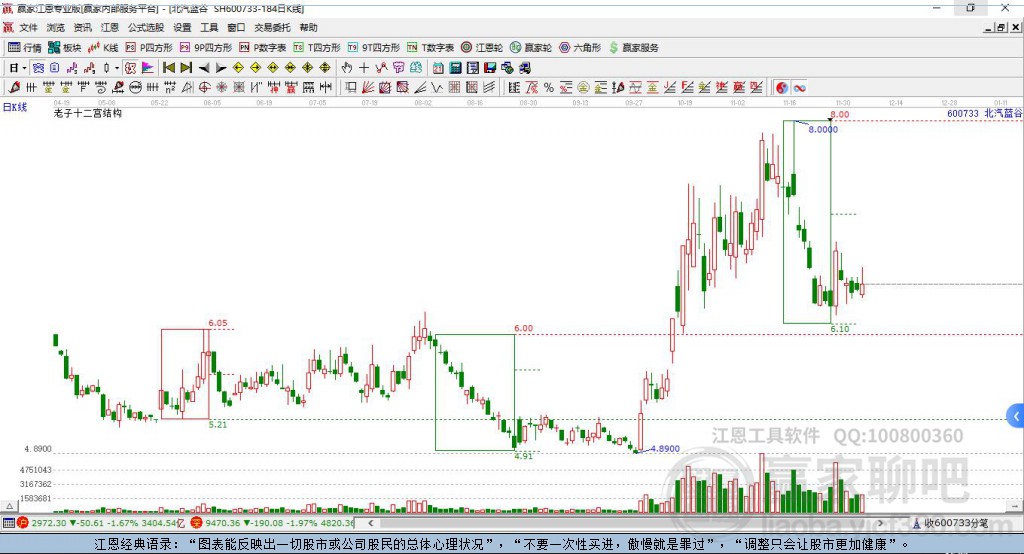Click the save floppy disk icon
The width and height of the screenshot is (1024, 554).
[x=490, y=68]
